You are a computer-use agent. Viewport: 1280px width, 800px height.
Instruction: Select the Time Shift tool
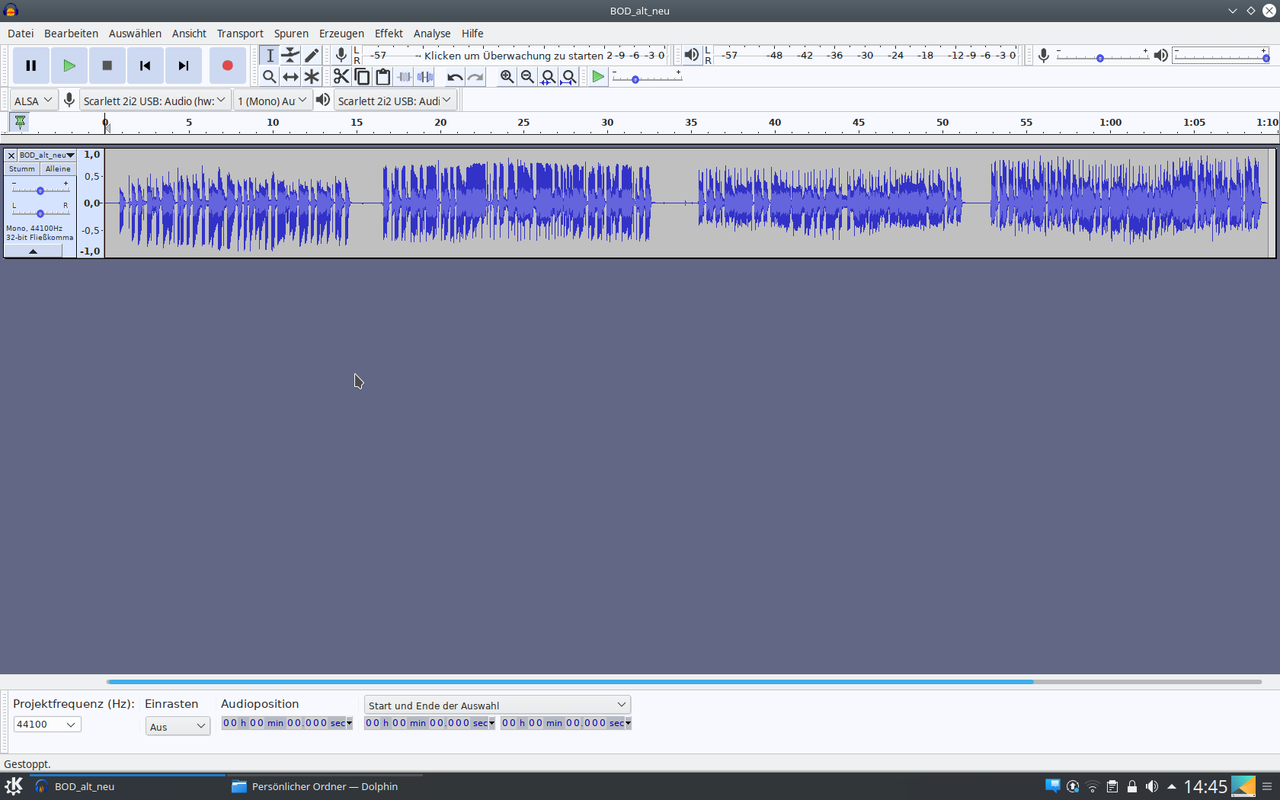[290, 77]
